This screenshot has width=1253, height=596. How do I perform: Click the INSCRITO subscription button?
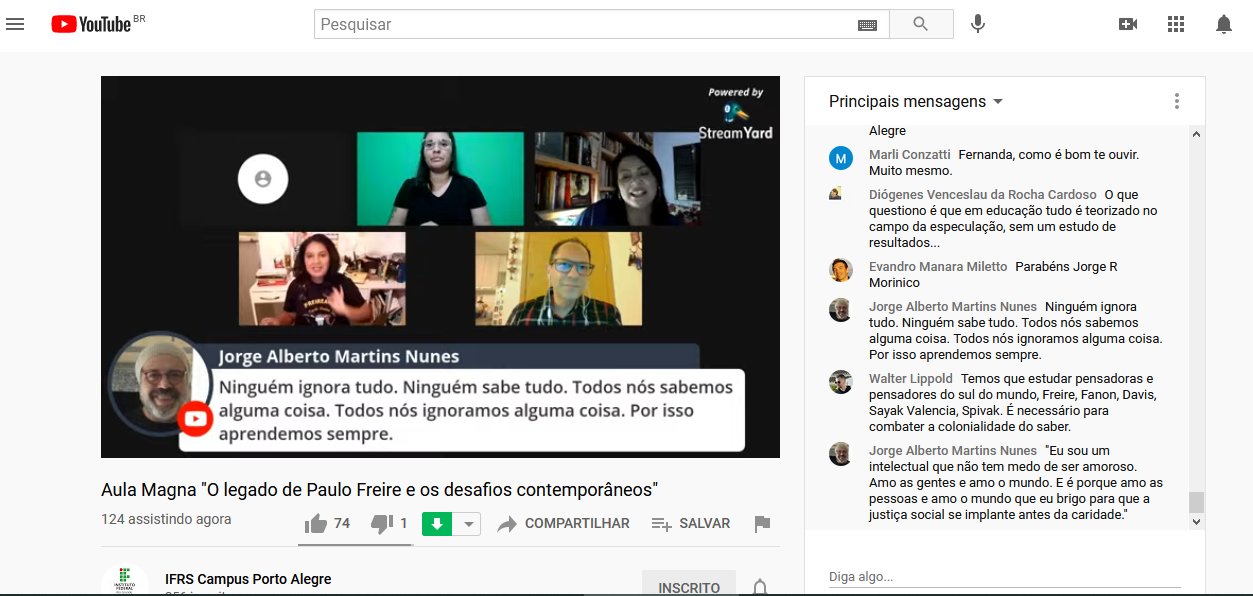click(689, 587)
